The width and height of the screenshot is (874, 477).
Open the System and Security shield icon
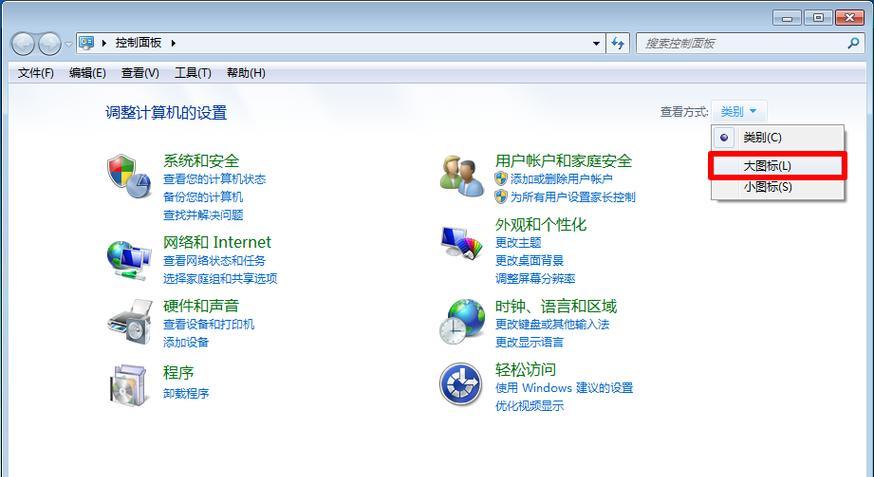coord(129,176)
